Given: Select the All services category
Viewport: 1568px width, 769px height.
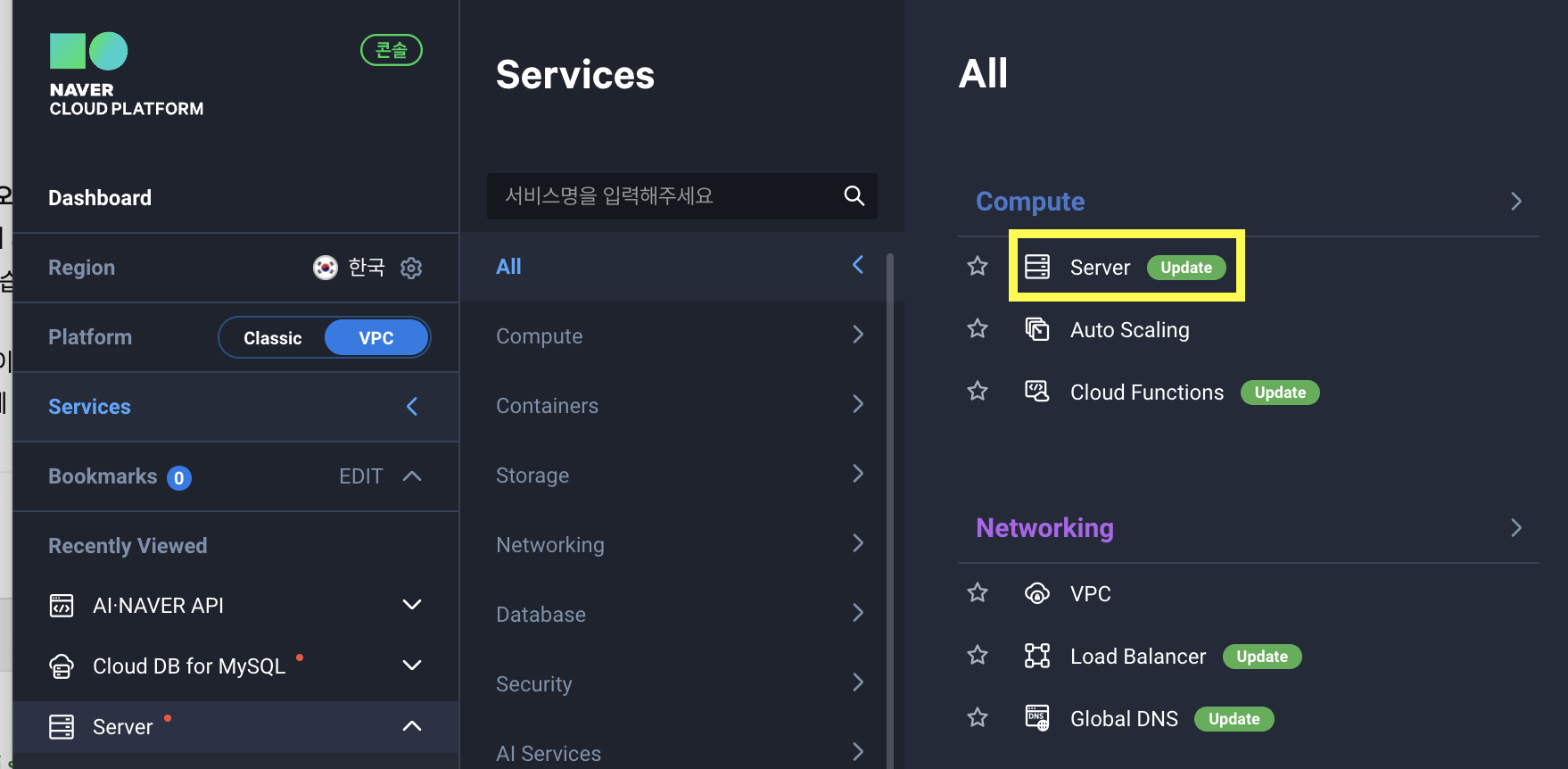Looking at the screenshot, I should [x=682, y=267].
